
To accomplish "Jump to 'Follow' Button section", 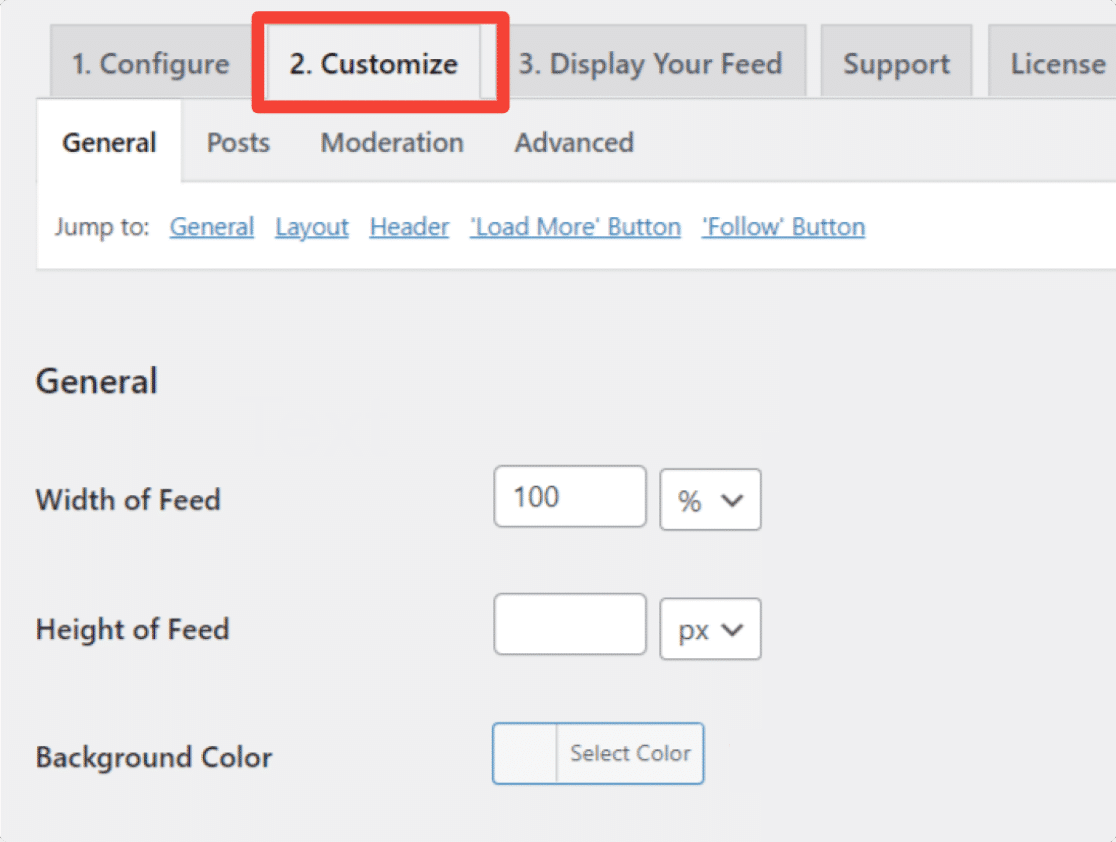I will 783,227.
